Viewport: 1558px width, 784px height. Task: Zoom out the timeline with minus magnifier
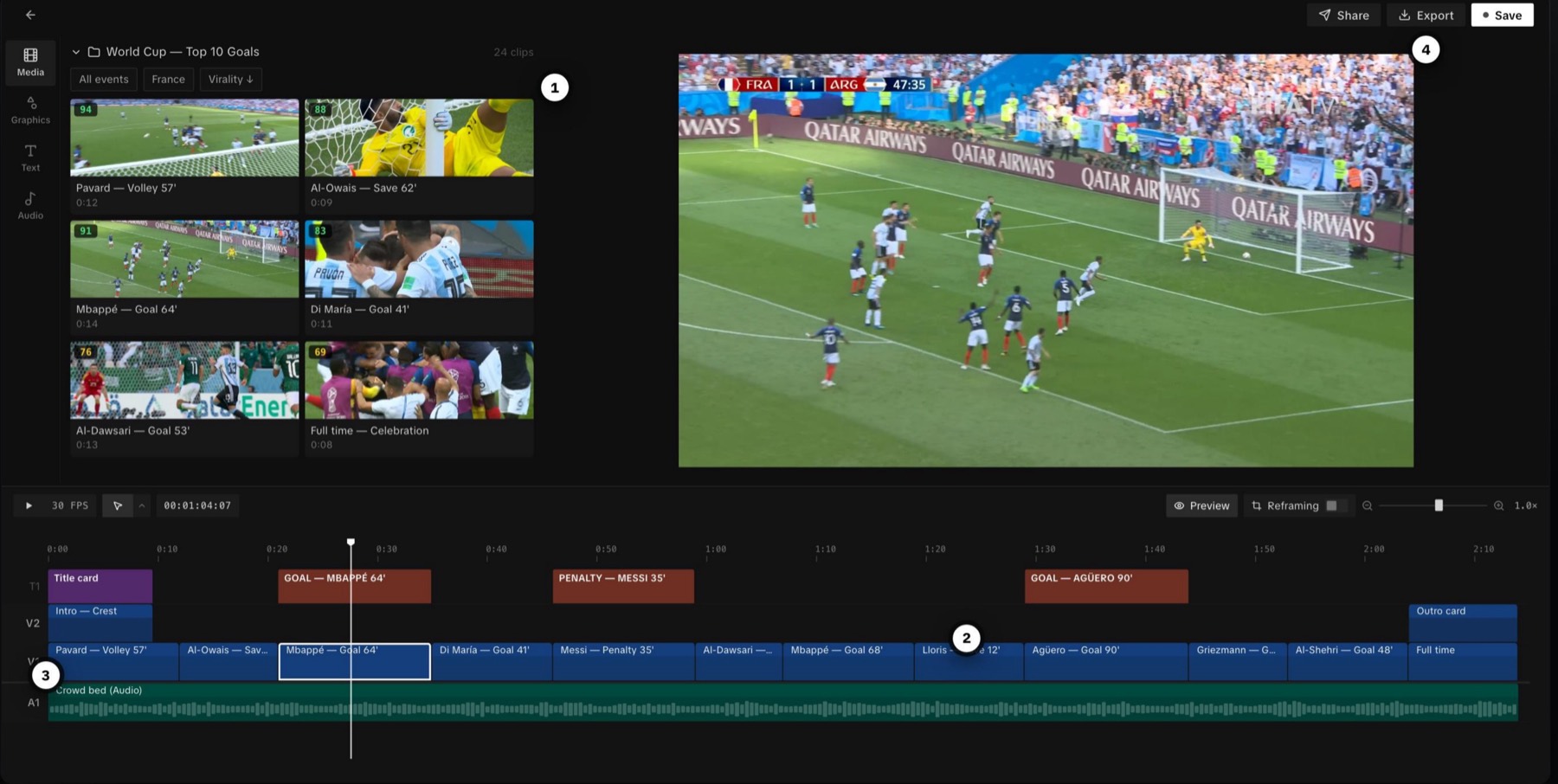[x=1368, y=505]
